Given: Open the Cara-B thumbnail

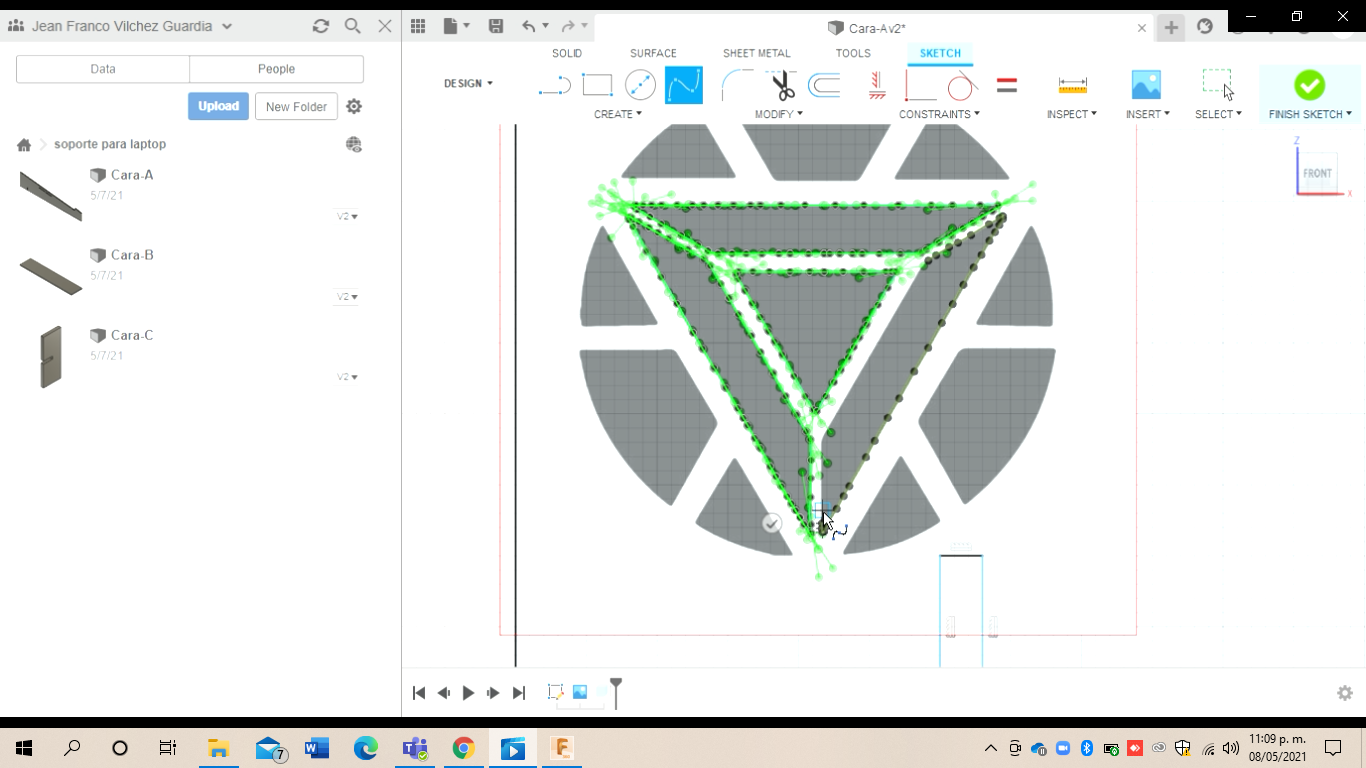Looking at the screenshot, I should tap(50, 275).
